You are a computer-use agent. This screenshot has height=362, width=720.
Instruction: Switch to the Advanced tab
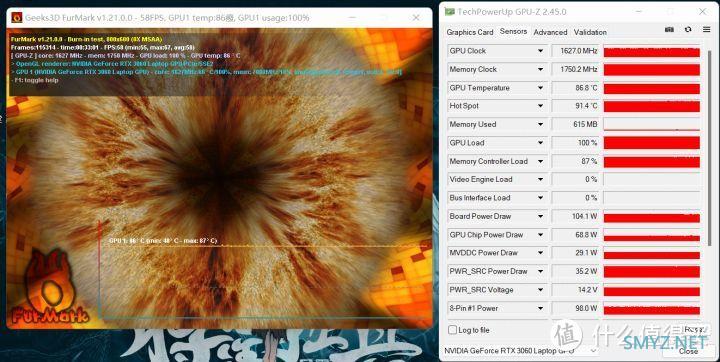click(x=550, y=32)
